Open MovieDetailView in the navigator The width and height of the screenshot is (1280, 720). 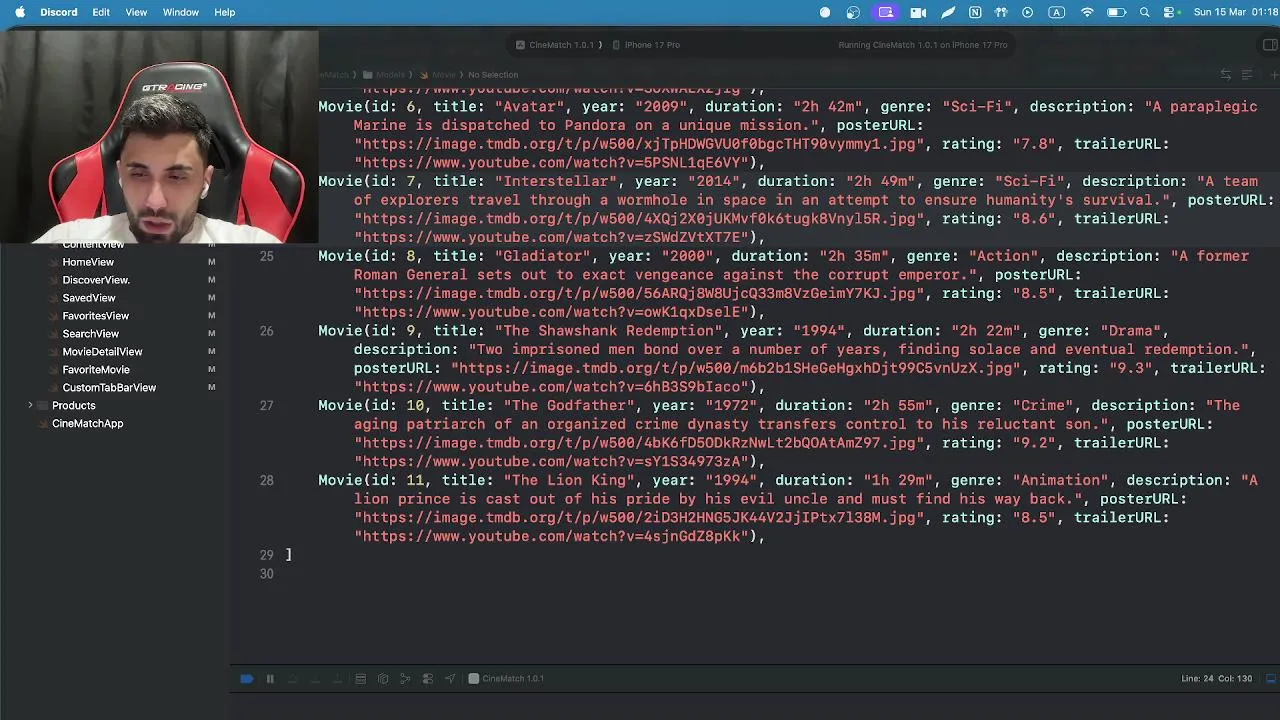click(x=102, y=352)
